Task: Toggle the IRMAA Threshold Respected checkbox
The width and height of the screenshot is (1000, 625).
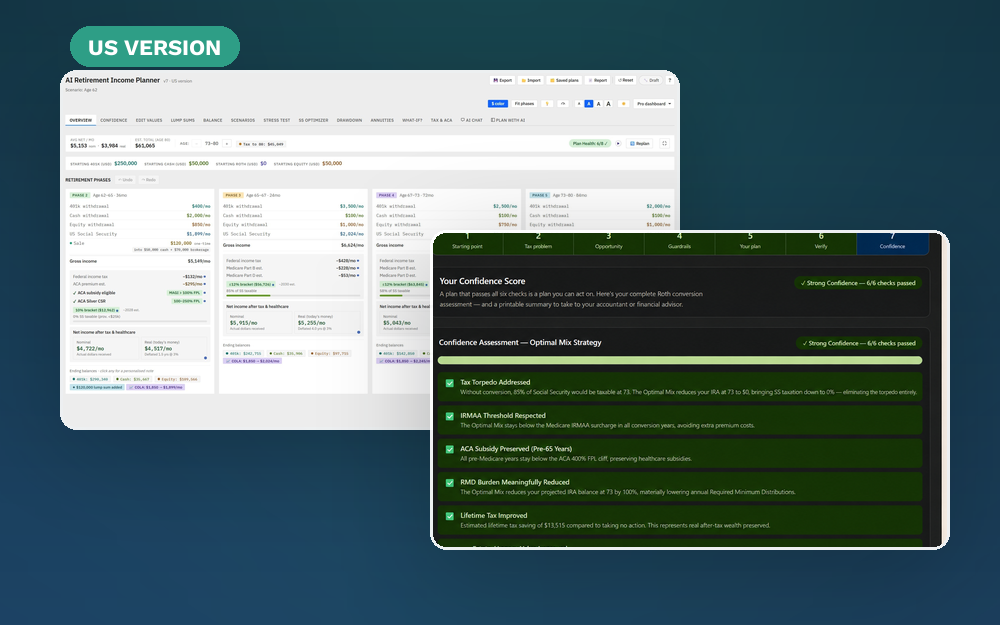Action: click(x=450, y=416)
